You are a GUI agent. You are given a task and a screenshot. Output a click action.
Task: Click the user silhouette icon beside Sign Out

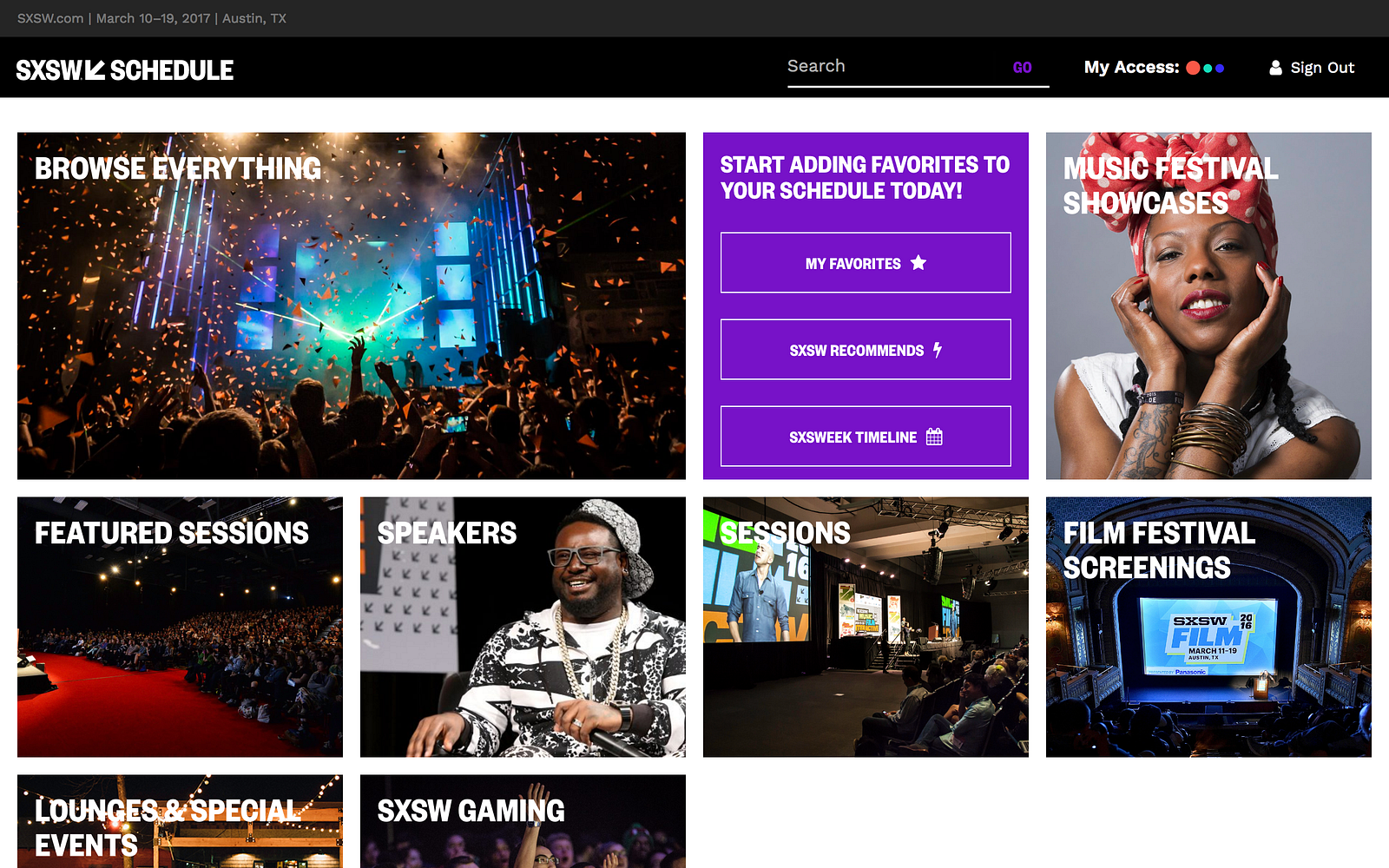click(1275, 68)
